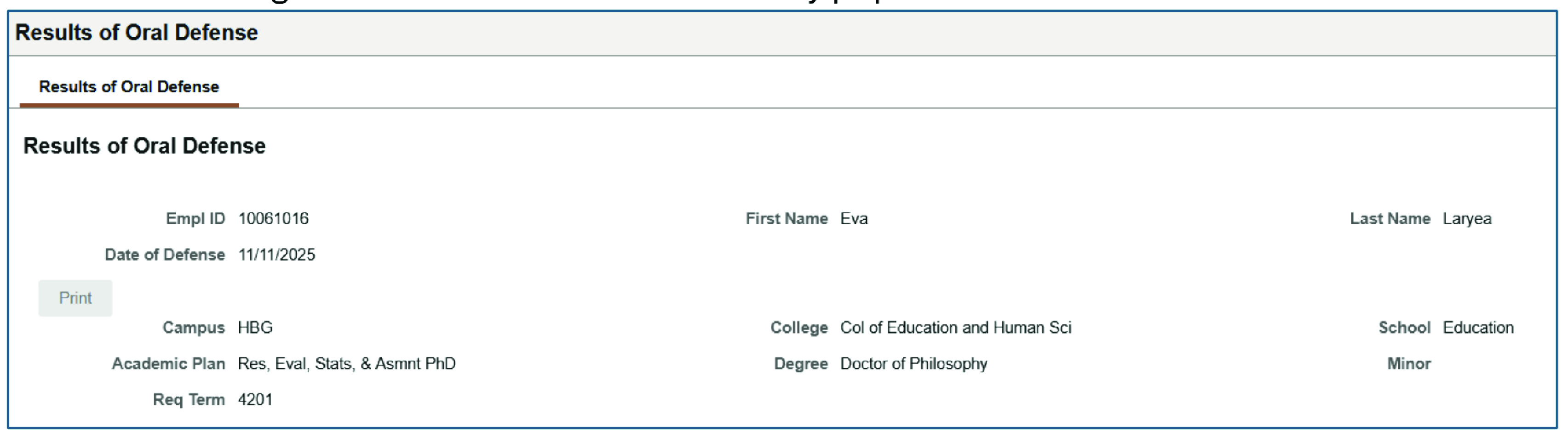Click the campus value HBG
This screenshot has width=1568, height=438.
click(255, 327)
